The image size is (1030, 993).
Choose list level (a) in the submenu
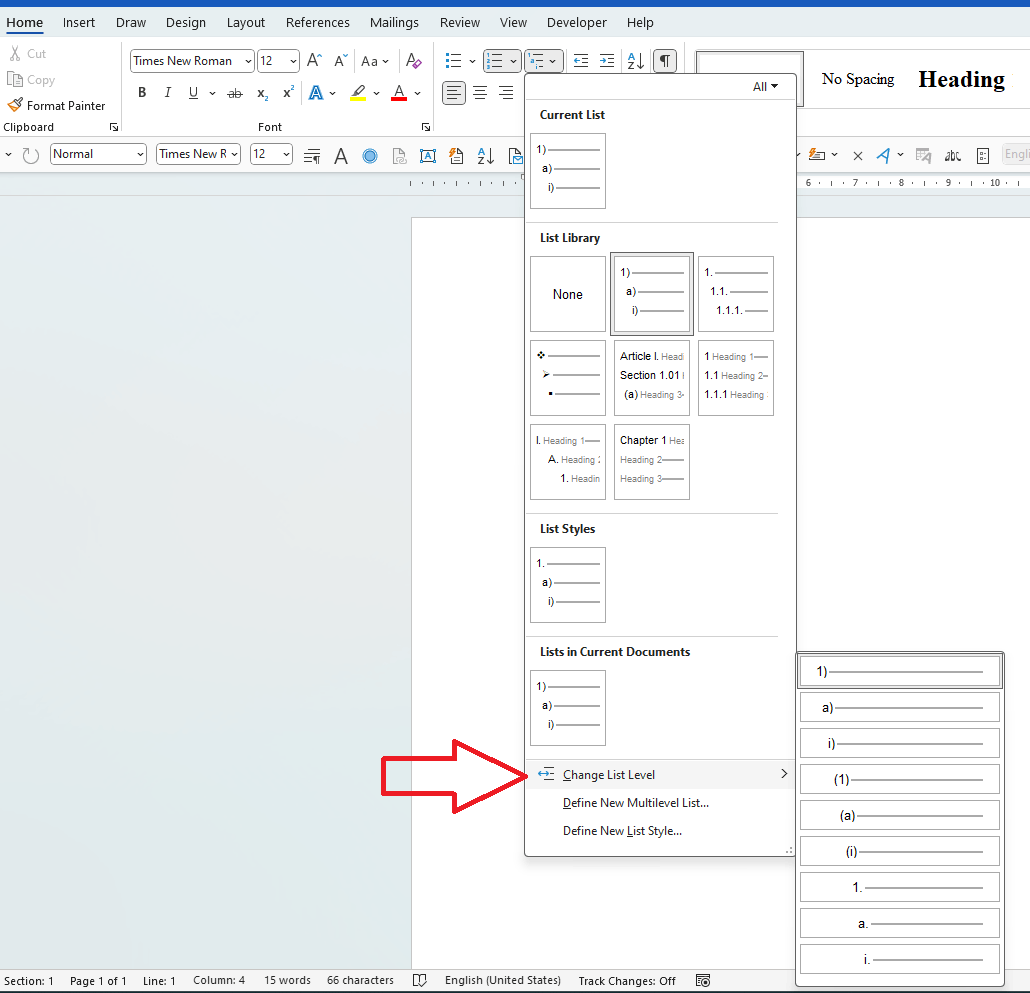900,816
